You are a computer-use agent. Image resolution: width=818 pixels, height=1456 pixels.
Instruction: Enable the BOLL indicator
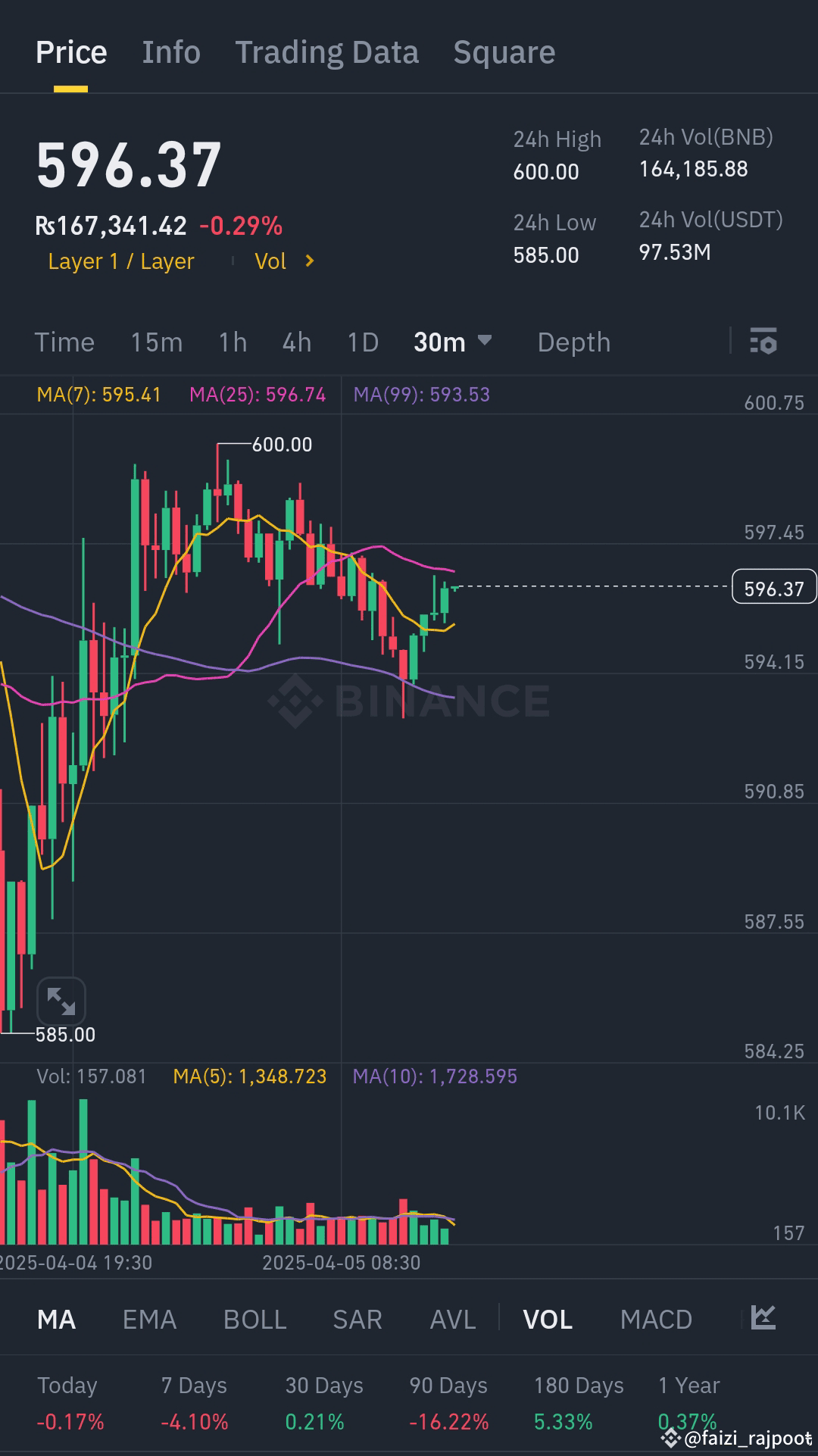[x=254, y=1319]
